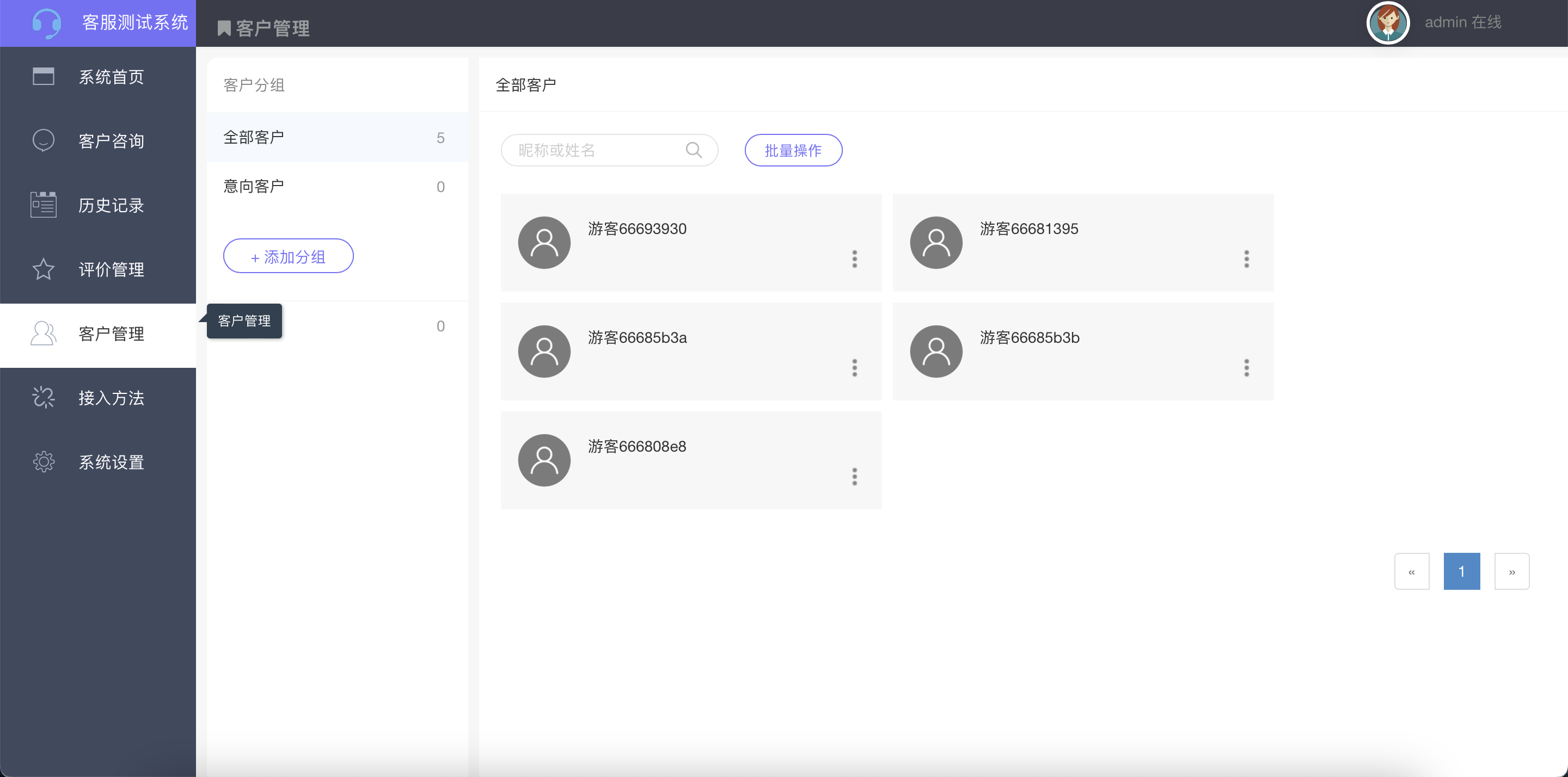Click the search magnifier icon
Viewport: 1568px width, 777px height.
point(693,150)
